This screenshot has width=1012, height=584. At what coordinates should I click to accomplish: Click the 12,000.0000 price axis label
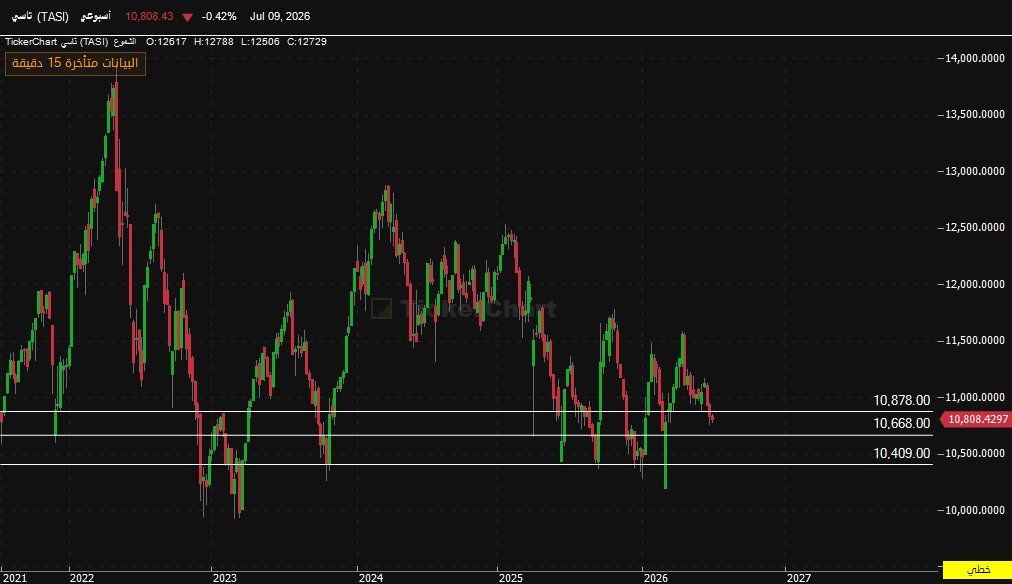click(x=975, y=284)
